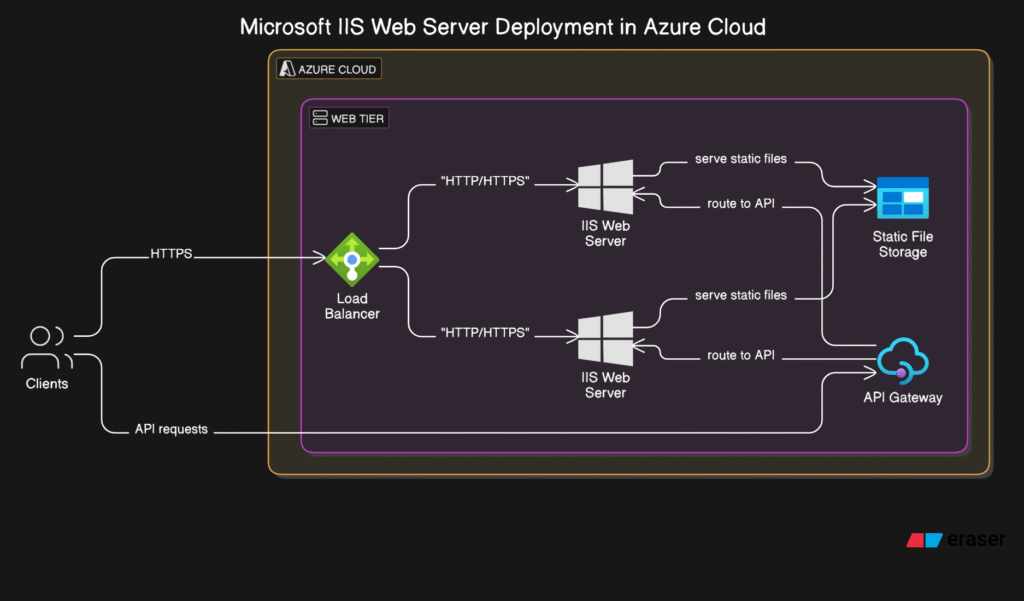
Task: Click the lower IIS Web Server caption
Action: click(x=605, y=385)
